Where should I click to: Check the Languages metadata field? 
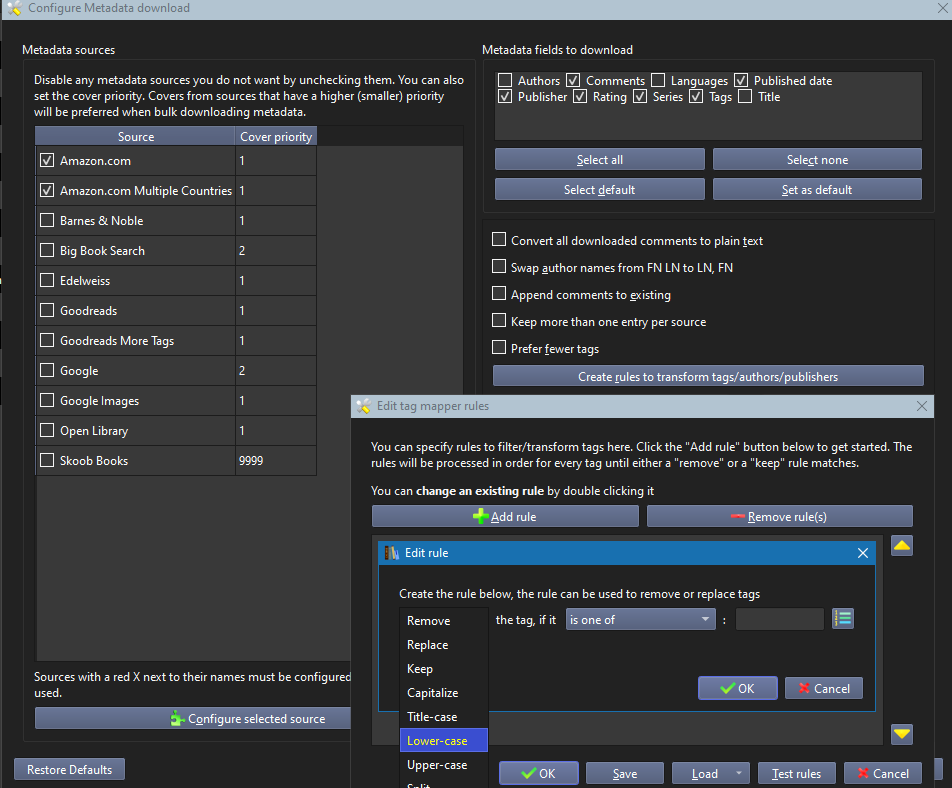[x=658, y=80]
